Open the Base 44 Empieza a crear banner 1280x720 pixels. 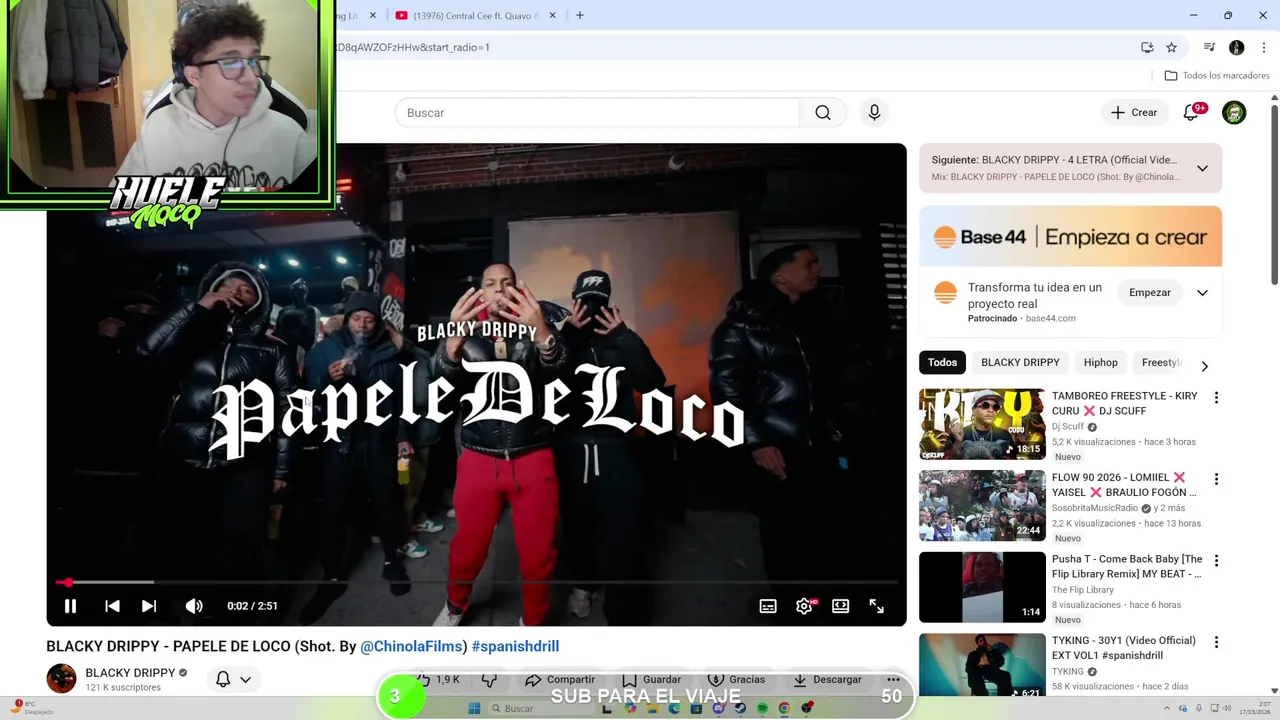[1070, 237]
